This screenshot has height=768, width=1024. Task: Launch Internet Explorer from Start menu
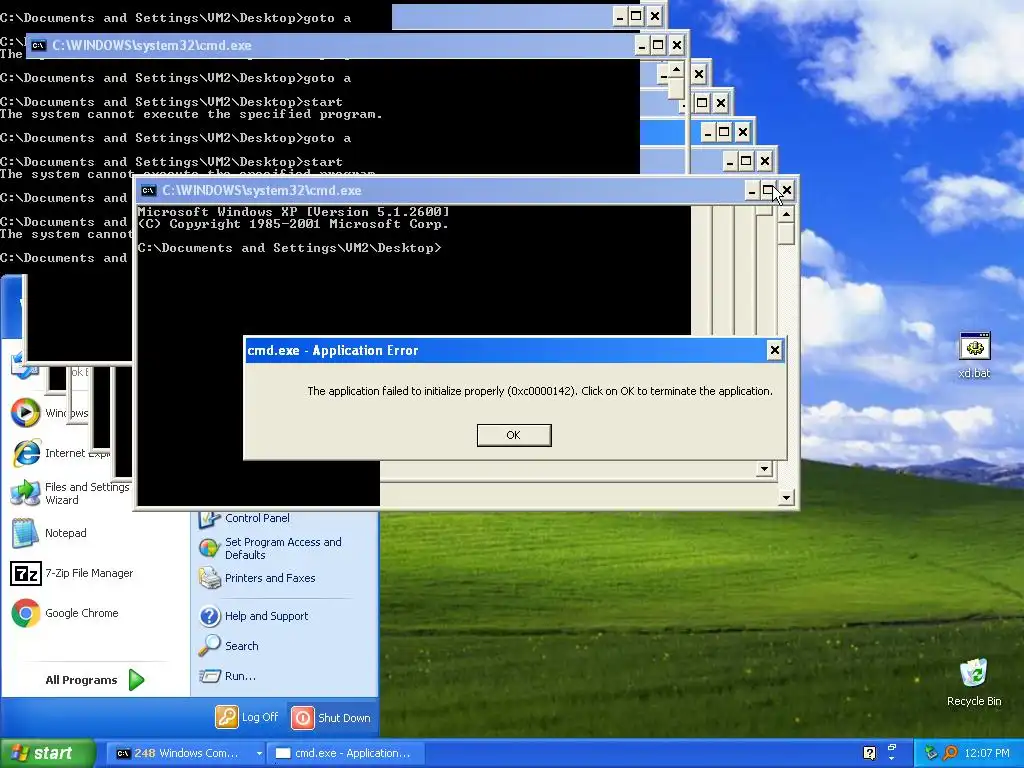tap(59, 453)
